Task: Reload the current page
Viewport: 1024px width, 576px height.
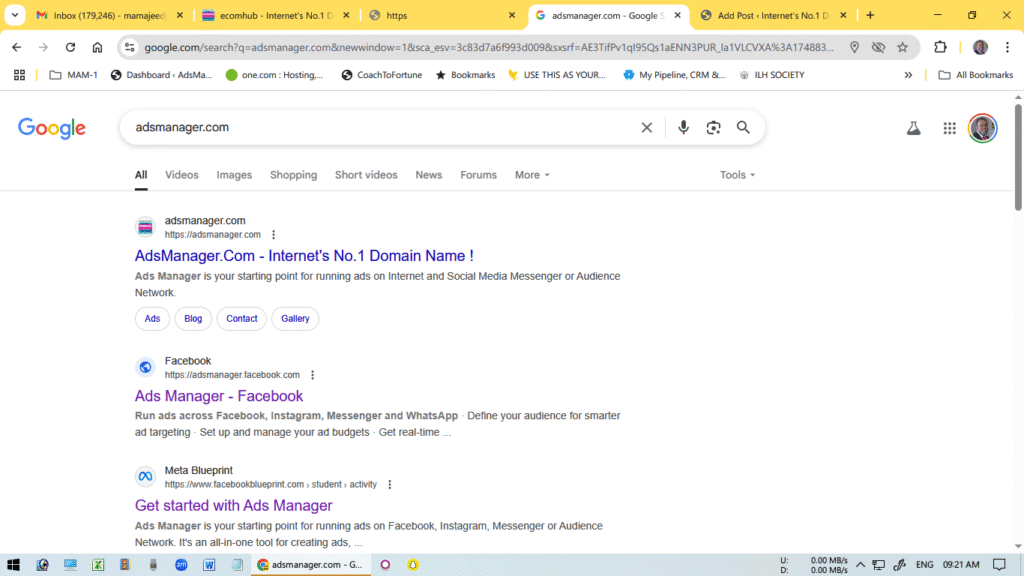Action: pos(70,47)
